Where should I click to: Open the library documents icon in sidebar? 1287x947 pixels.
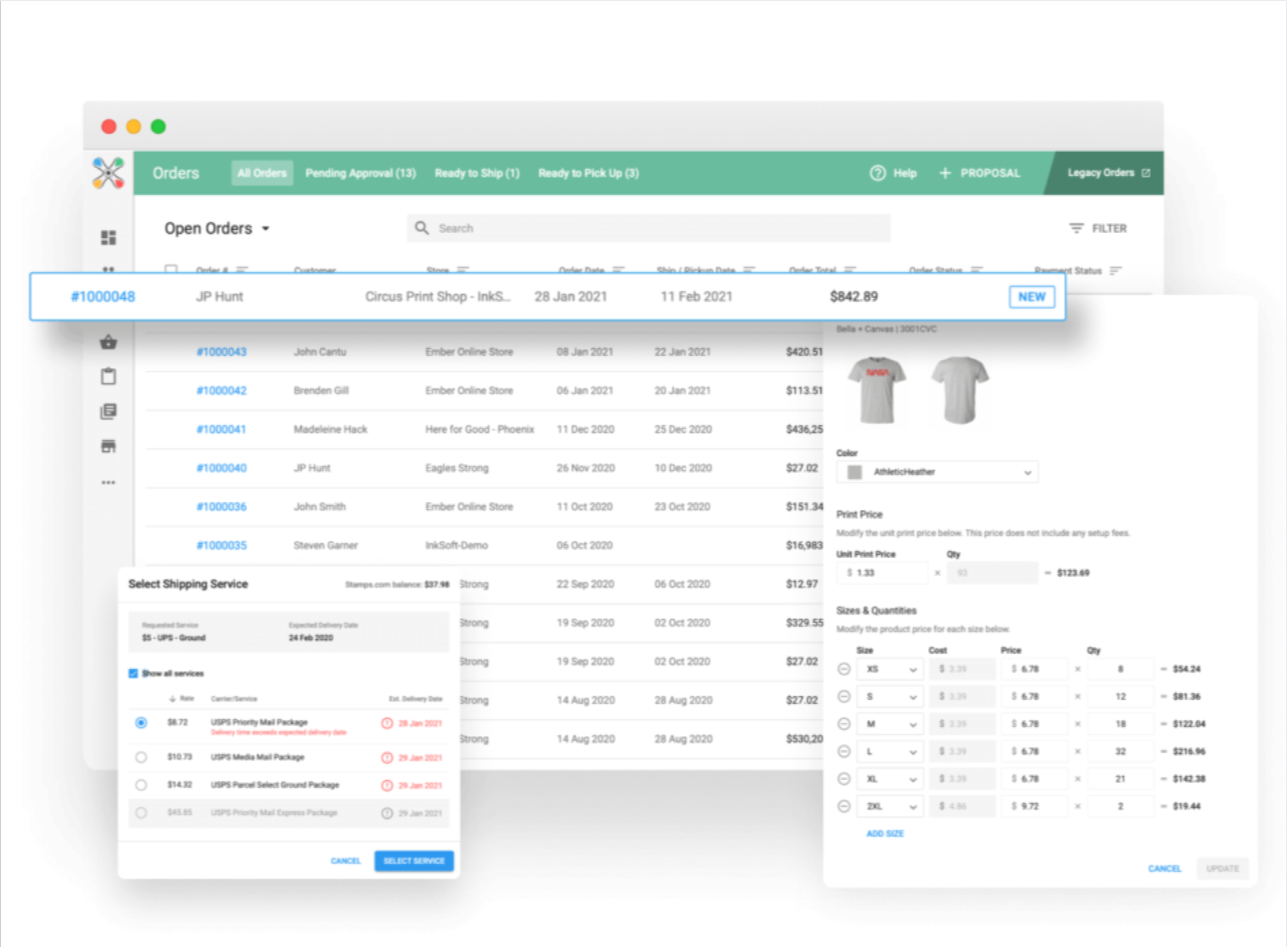108,411
